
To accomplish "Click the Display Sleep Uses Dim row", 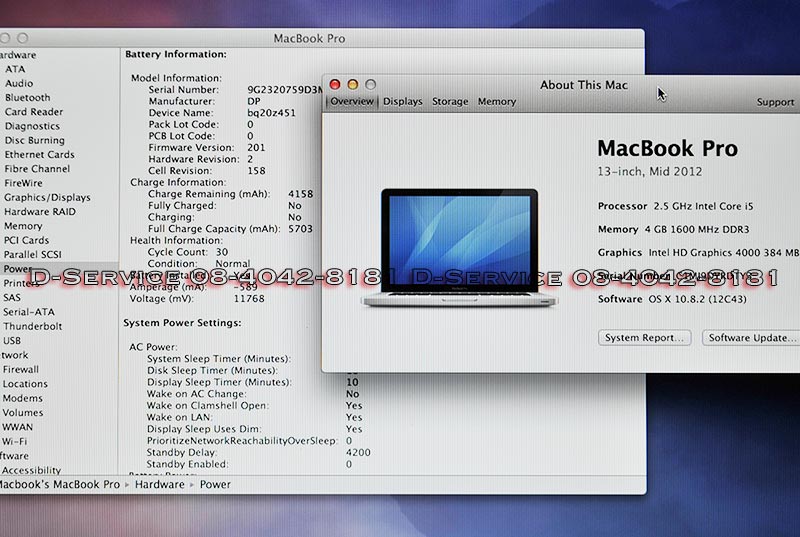I will [255, 429].
